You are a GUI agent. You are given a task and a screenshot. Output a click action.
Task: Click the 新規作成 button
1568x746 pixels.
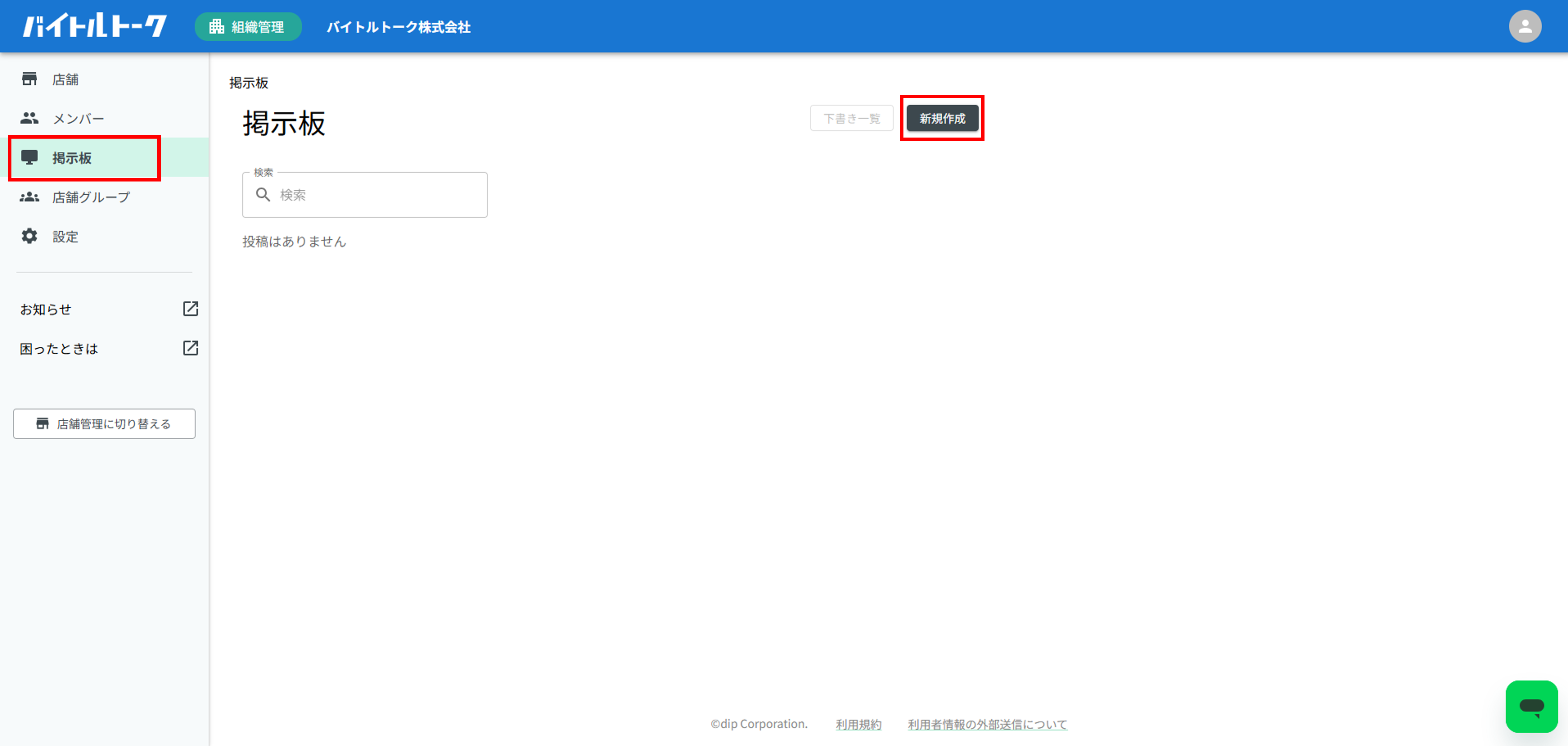click(942, 118)
